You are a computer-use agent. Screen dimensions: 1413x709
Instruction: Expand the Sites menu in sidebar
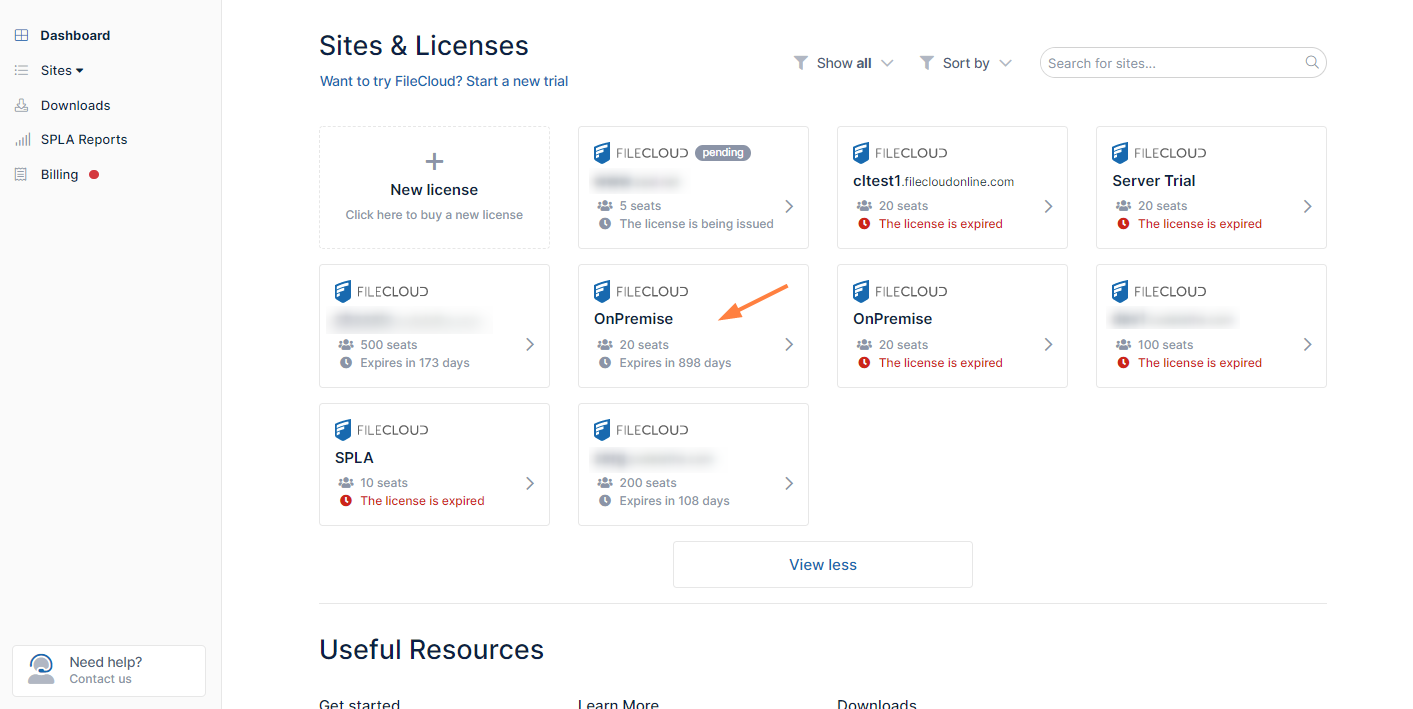[x=62, y=70]
